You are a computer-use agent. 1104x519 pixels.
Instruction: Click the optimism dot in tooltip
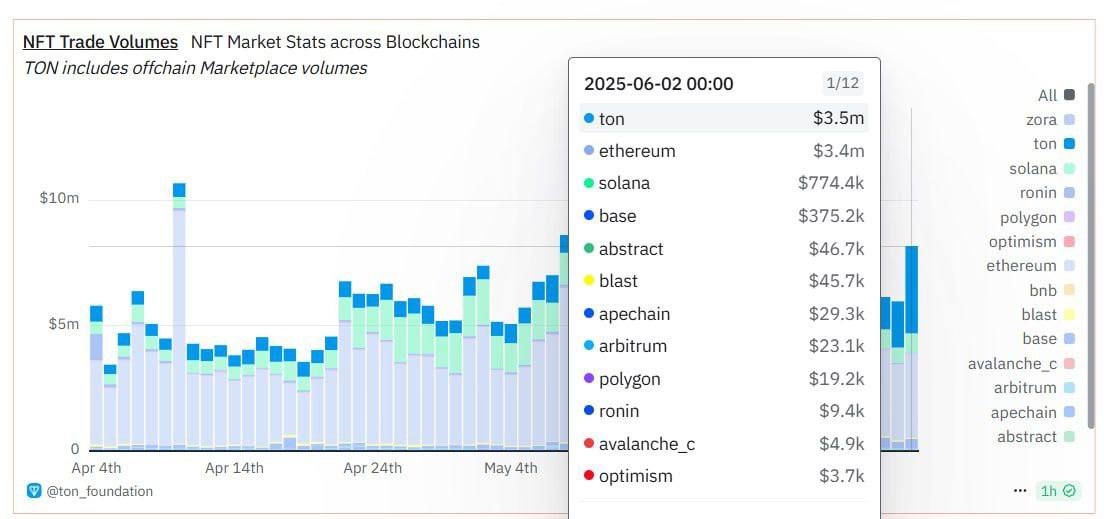(589, 476)
